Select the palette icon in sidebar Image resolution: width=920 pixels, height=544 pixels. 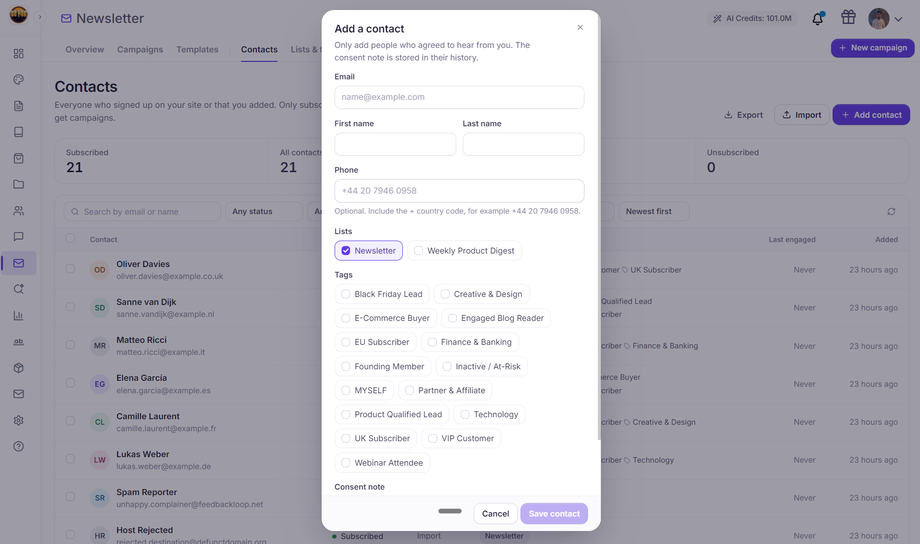(x=19, y=80)
